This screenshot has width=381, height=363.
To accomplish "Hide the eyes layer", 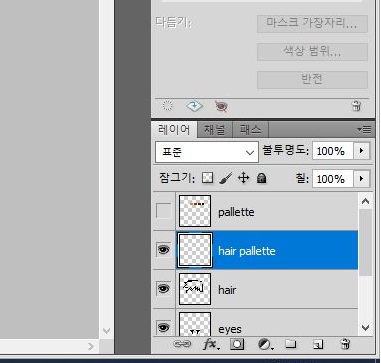I will coord(163,327).
